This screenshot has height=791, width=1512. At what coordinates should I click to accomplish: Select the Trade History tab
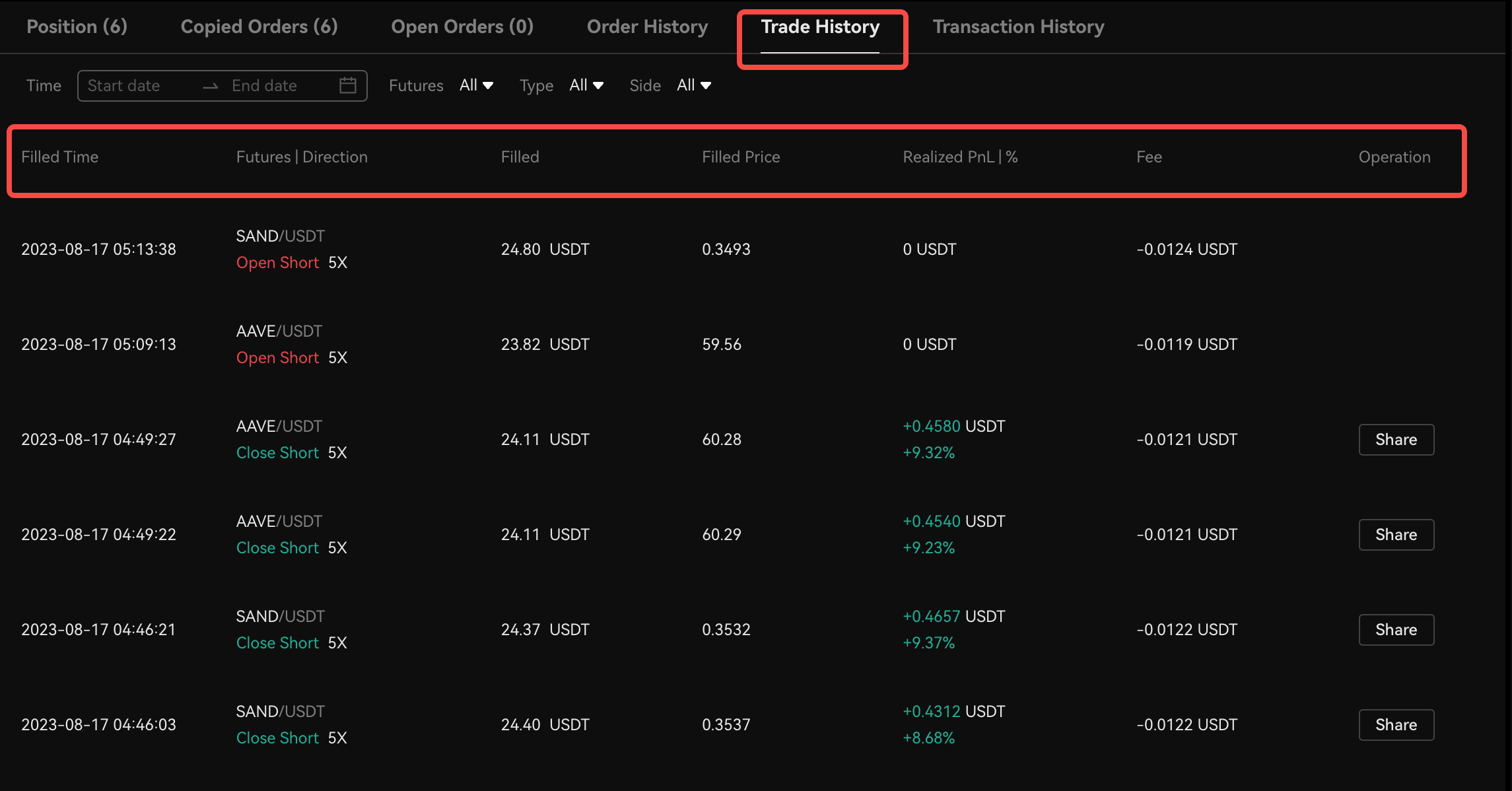click(x=820, y=26)
